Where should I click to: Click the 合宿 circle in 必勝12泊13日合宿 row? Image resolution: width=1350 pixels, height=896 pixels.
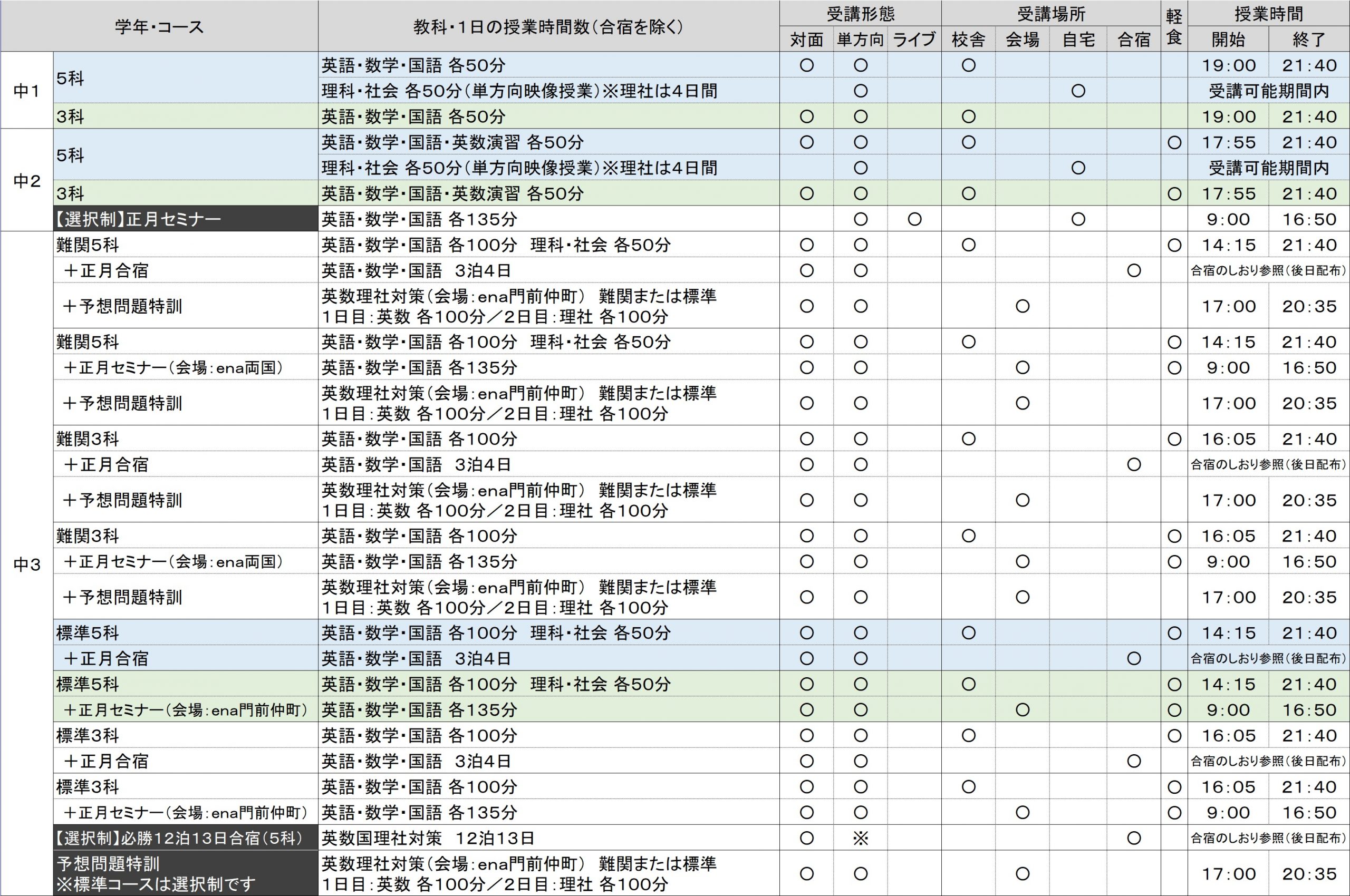pos(1134,838)
